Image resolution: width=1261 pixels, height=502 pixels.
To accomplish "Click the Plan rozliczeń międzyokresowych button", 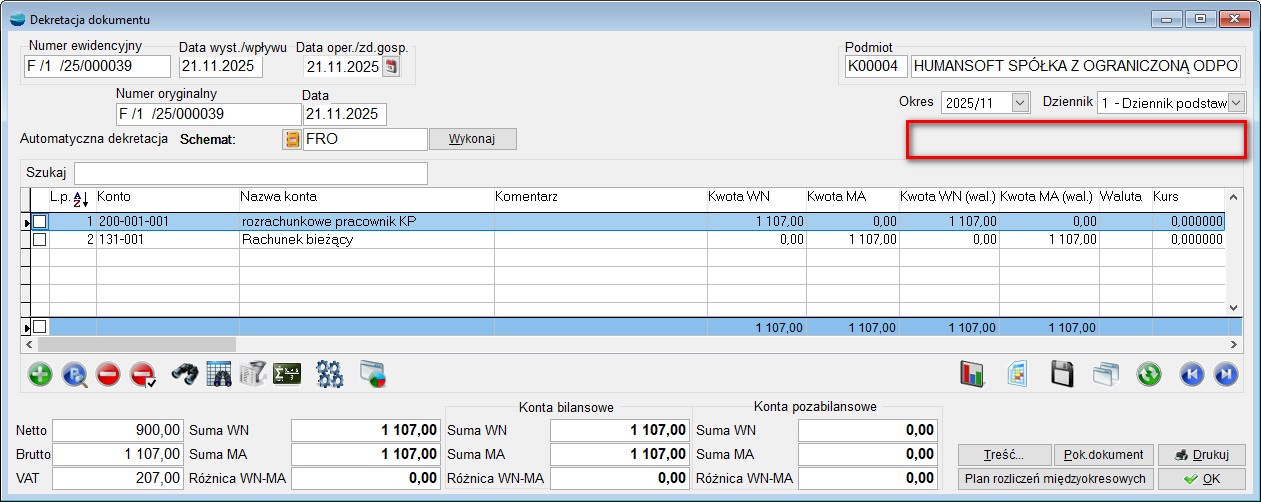I will pos(1054,478).
